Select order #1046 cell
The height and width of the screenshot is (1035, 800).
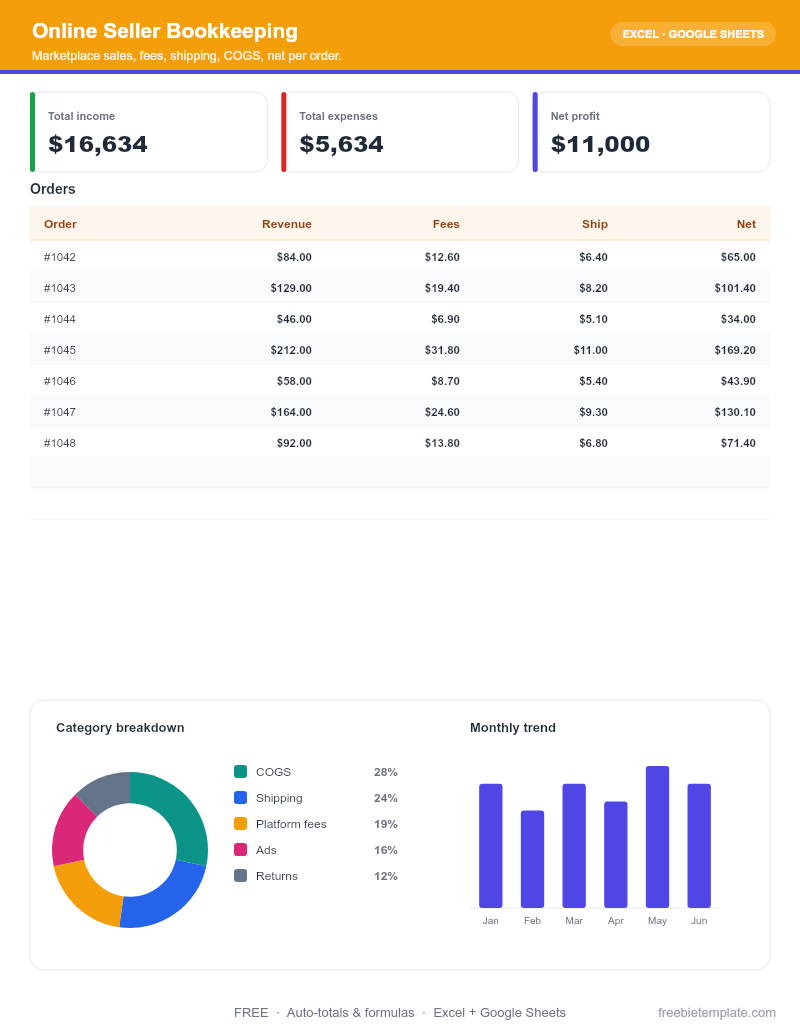pyautogui.click(x=59, y=381)
